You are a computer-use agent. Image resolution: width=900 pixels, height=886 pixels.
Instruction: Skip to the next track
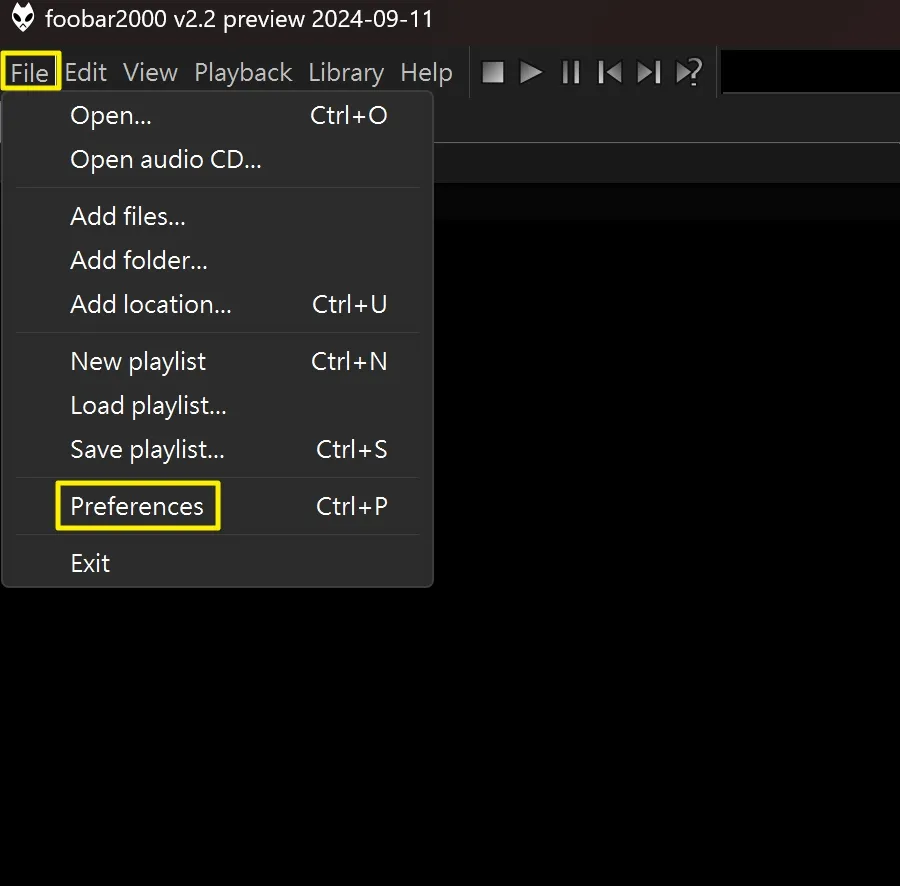649,72
